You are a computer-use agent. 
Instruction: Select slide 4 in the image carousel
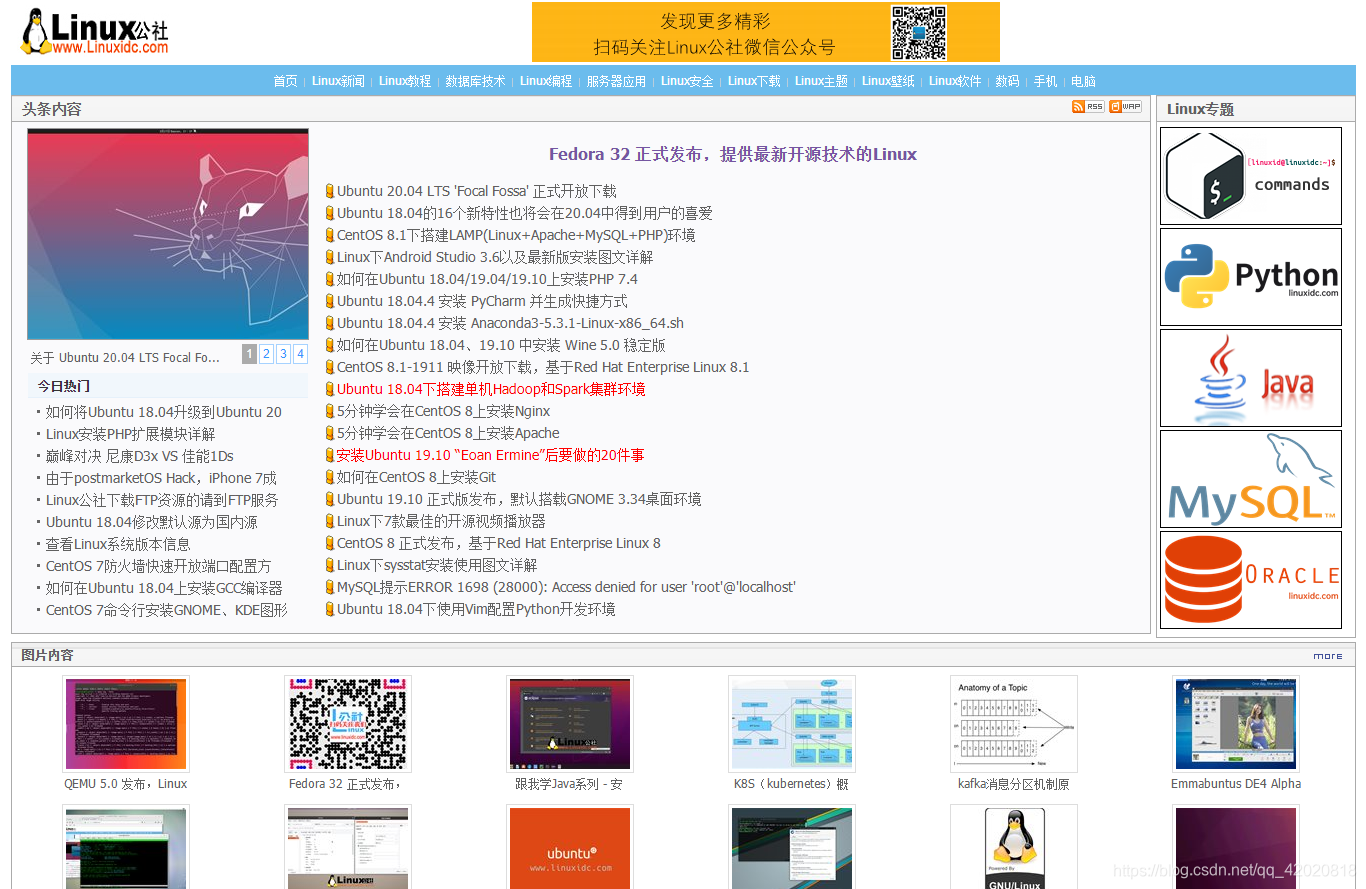pyautogui.click(x=300, y=354)
